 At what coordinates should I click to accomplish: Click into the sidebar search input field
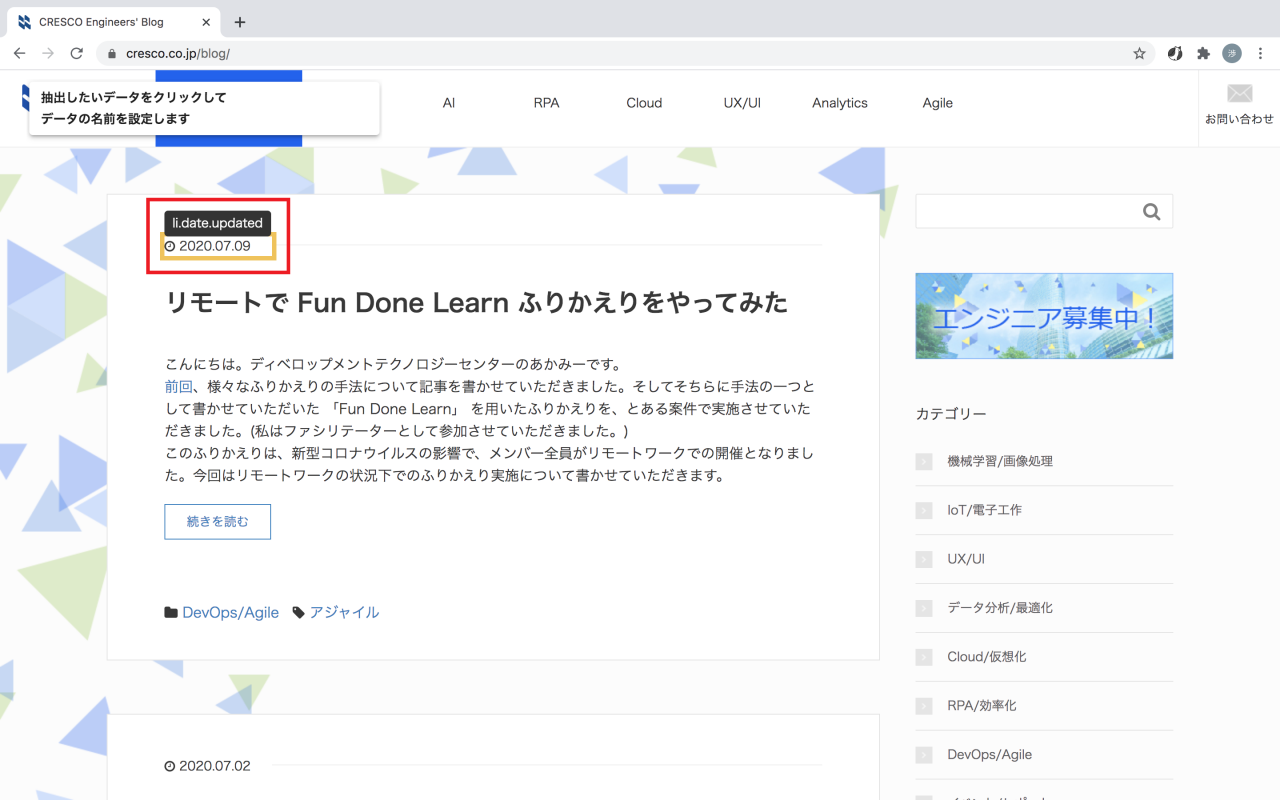pos(1028,211)
